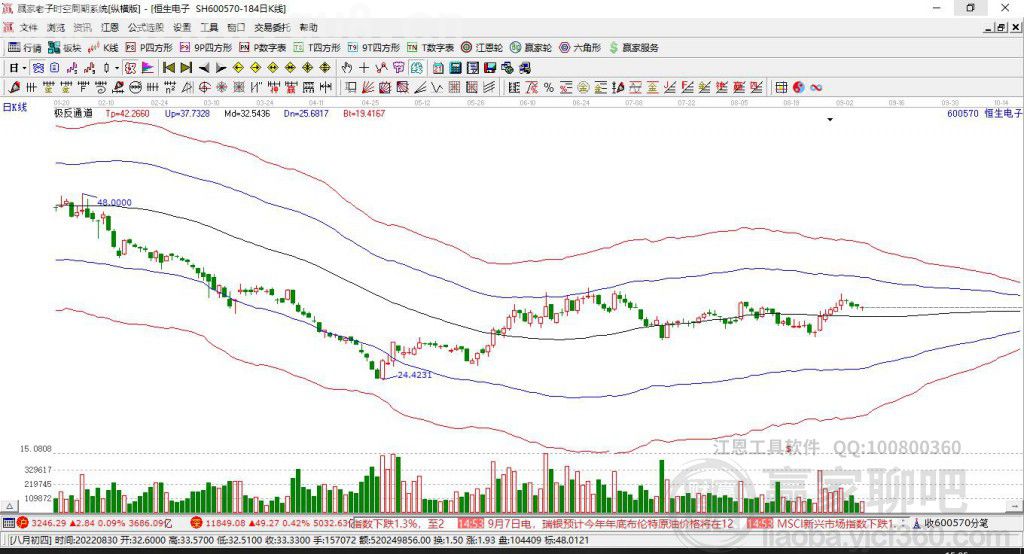Open the T四方形 tool
Image resolution: width=1024 pixels, height=554 pixels.
coord(317,48)
